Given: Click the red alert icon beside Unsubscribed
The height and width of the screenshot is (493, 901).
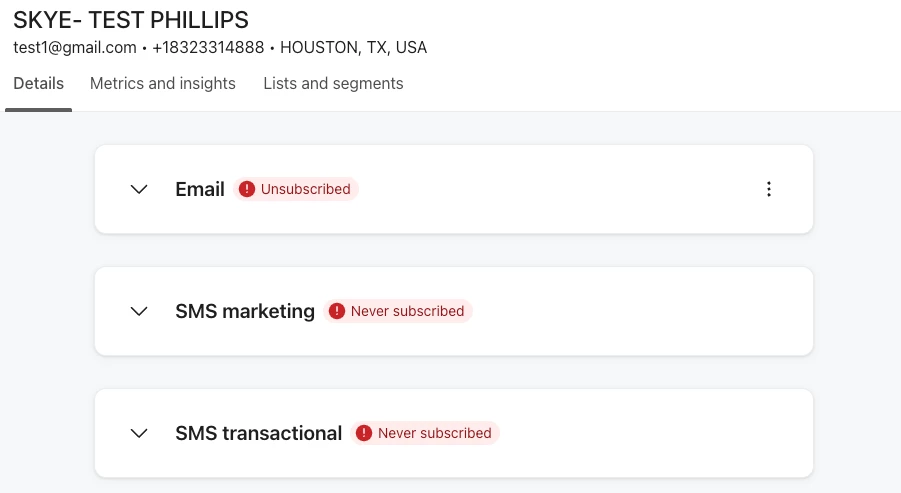Looking at the screenshot, I should pyautogui.click(x=247, y=189).
